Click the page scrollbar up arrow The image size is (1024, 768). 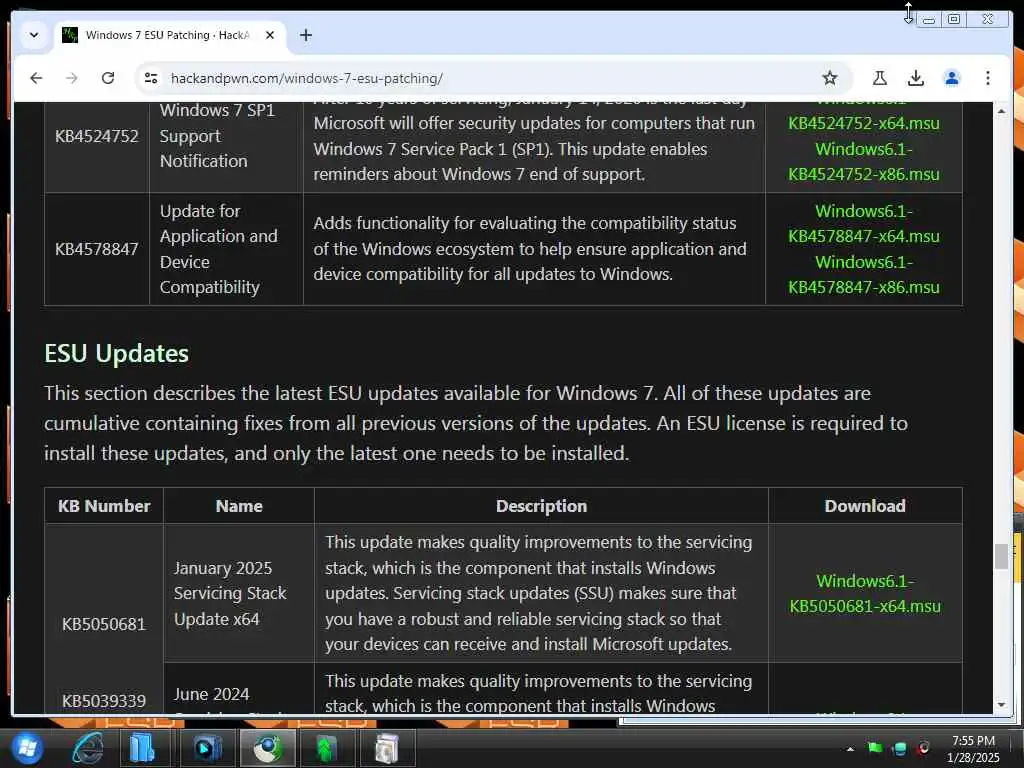click(x=1001, y=112)
